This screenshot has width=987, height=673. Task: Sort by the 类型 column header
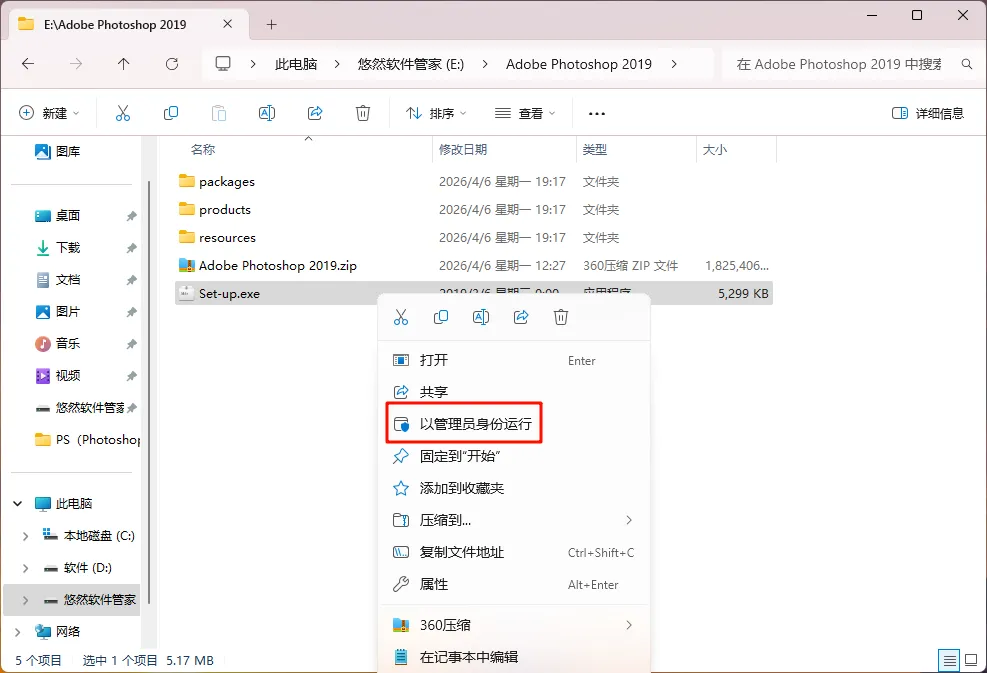(636, 150)
